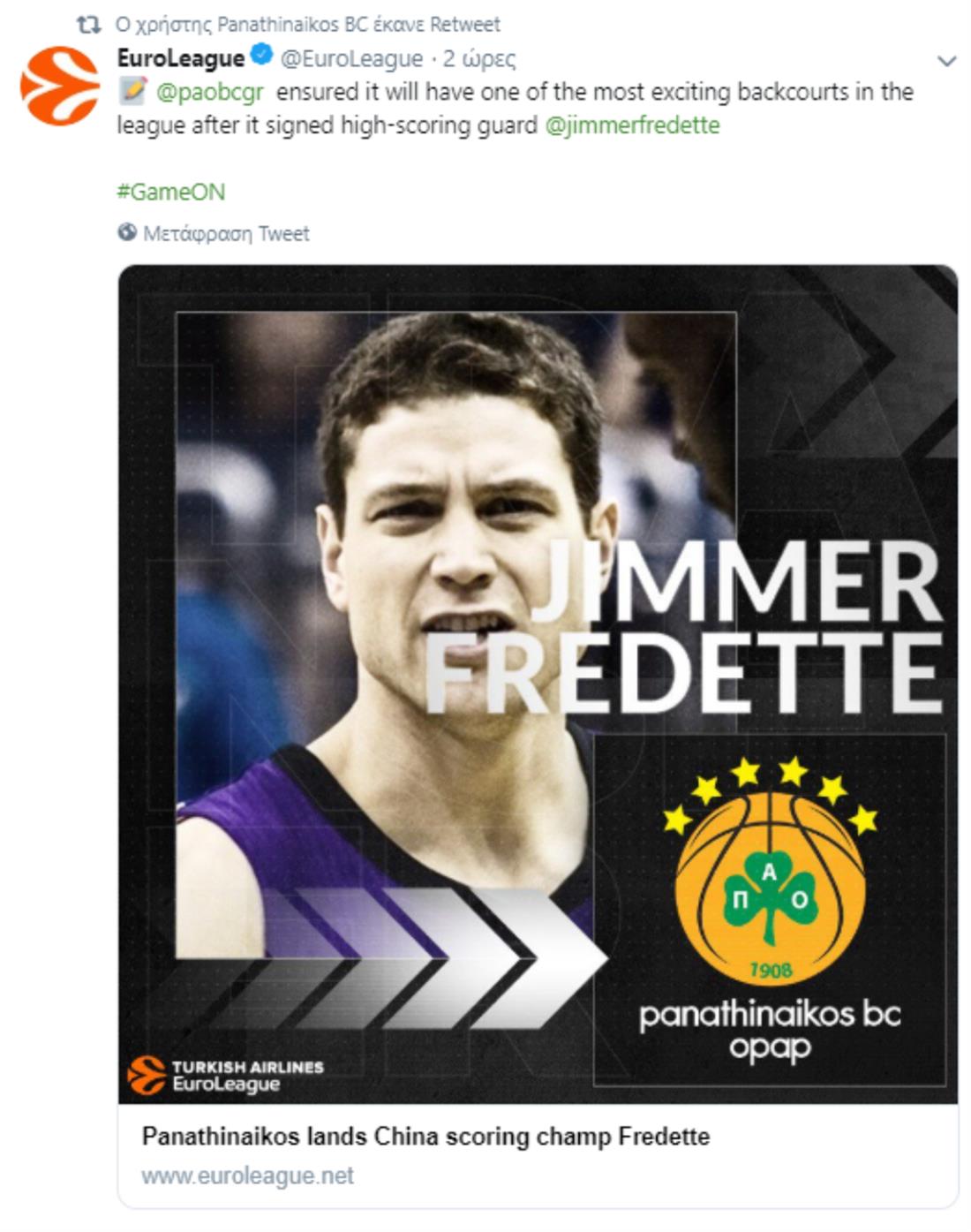Open the Jimmer Fredette card image

coord(538,684)
